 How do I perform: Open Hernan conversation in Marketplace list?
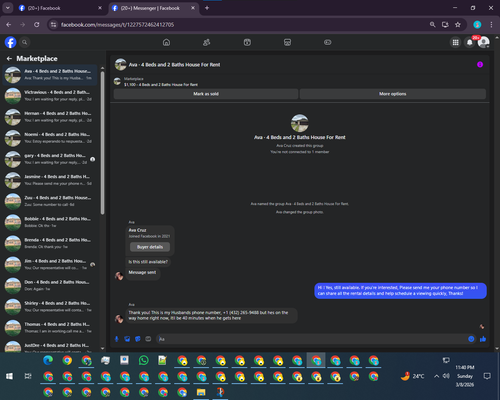(50, 117)
